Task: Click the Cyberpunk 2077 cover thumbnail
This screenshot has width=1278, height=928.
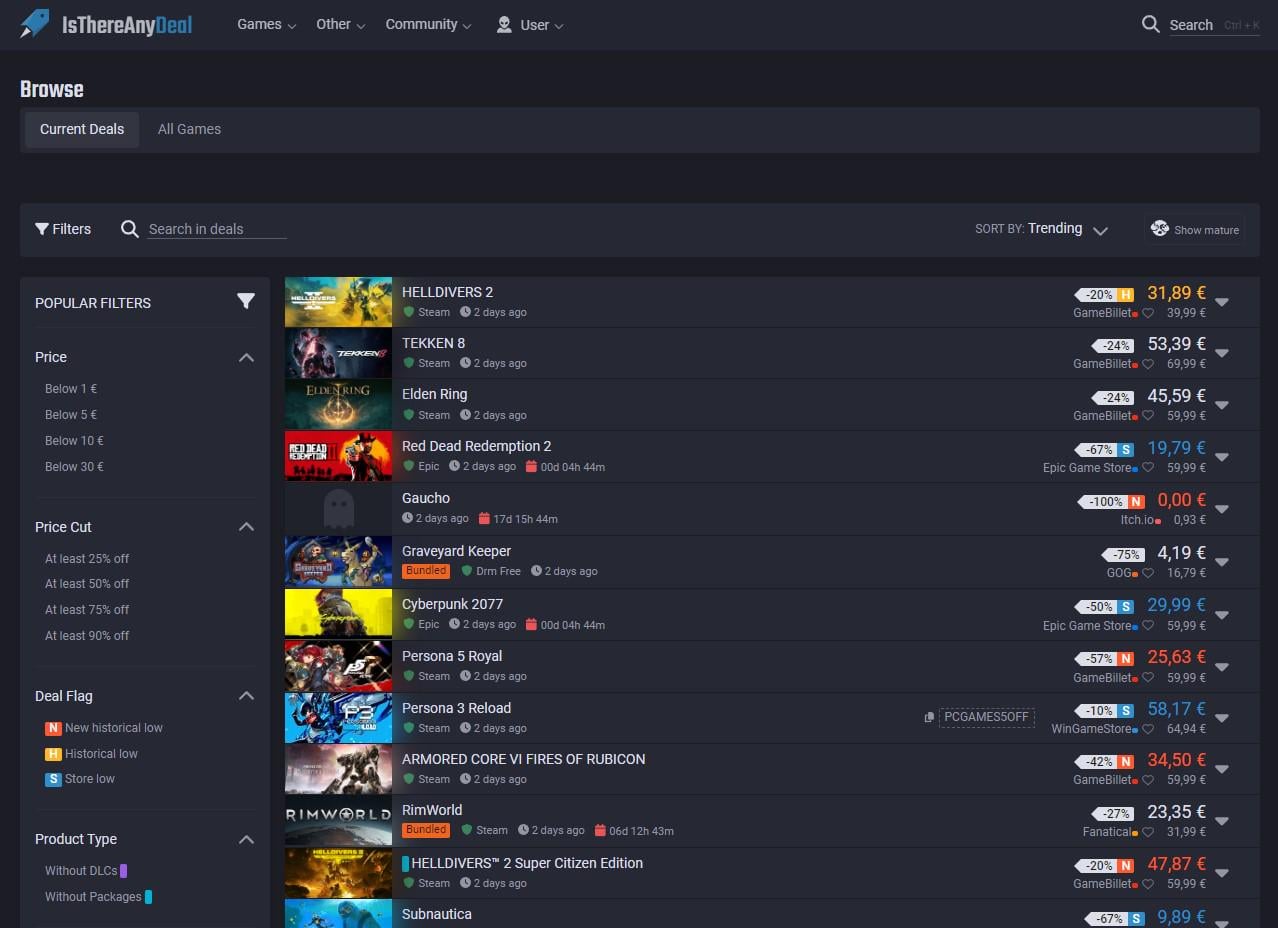Action: (338, 614)
